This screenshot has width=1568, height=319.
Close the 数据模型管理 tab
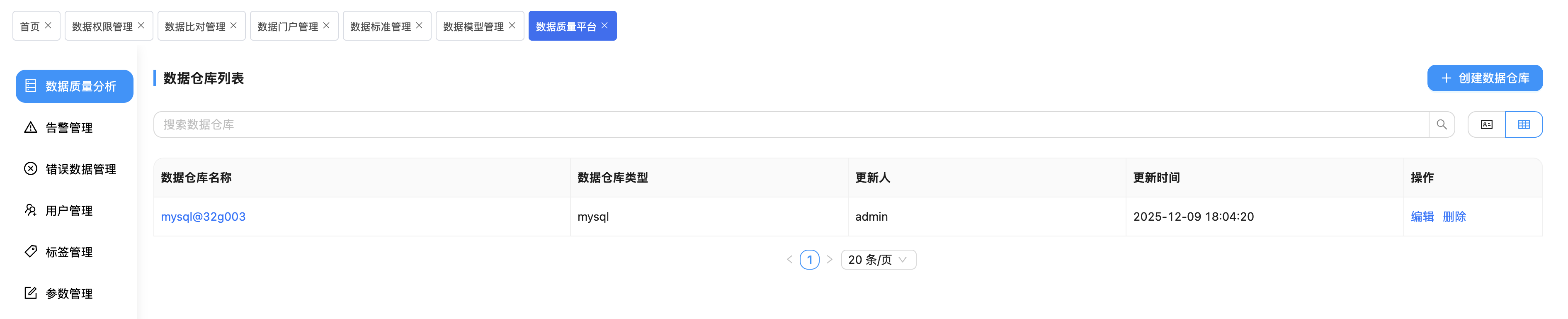(x=512, y=26)
